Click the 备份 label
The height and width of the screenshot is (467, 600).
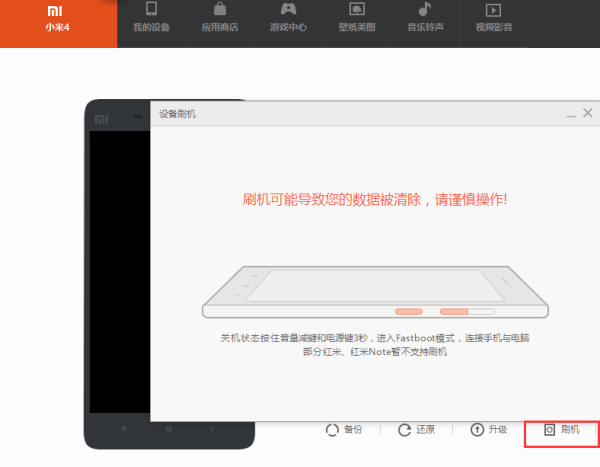tap(353, 429)
